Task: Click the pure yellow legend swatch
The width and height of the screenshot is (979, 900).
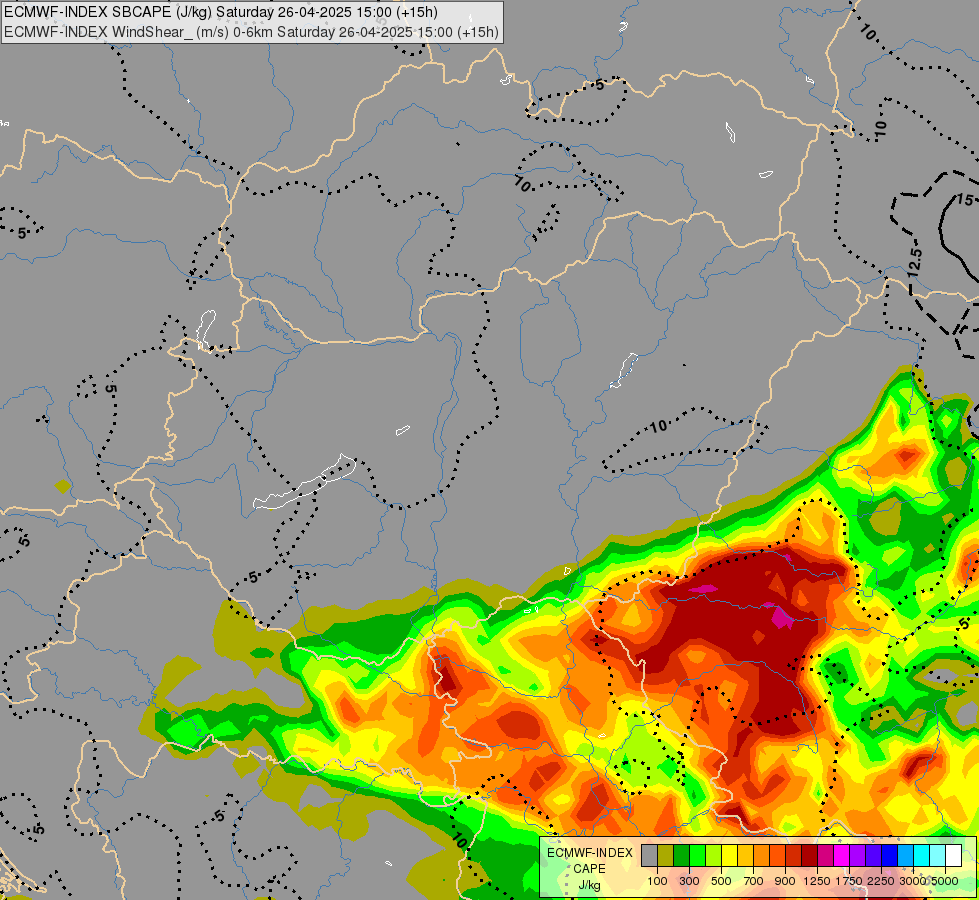Action: [729, 856]
